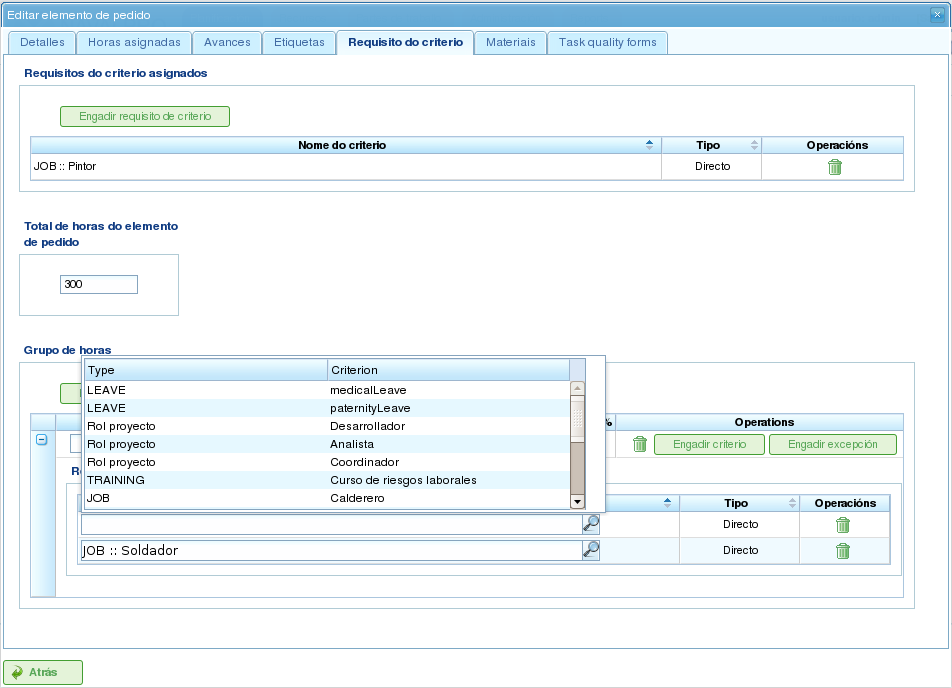Open the Task quality forms tab
The width and height of the screenshot is (952, 688).
607,42
